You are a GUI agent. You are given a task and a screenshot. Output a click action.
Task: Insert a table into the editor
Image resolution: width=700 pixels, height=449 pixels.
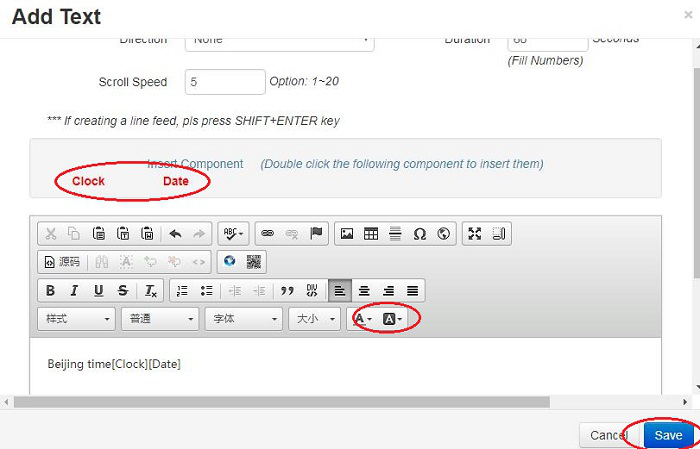371,234
